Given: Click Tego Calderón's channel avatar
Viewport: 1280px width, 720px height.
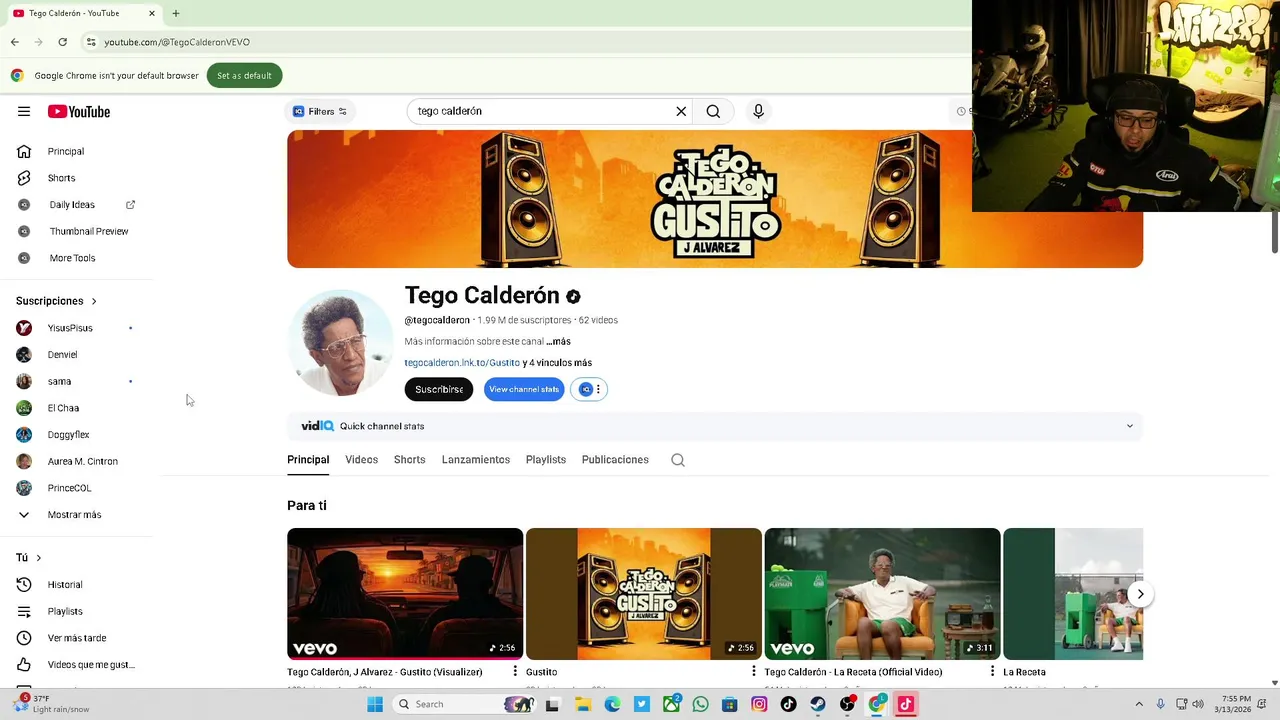Looking at the screenshot, I should click(340, 343).
